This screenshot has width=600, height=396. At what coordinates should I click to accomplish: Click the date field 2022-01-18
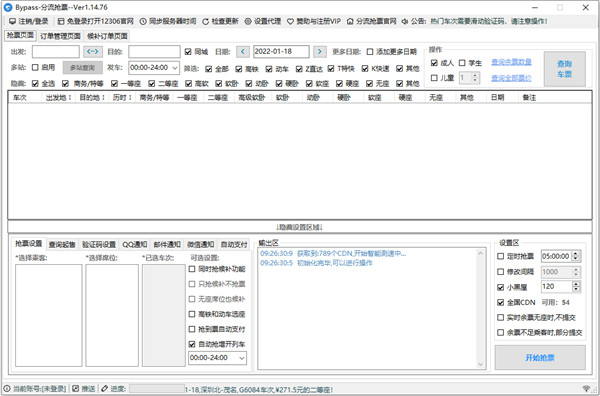tap(281, 52)
